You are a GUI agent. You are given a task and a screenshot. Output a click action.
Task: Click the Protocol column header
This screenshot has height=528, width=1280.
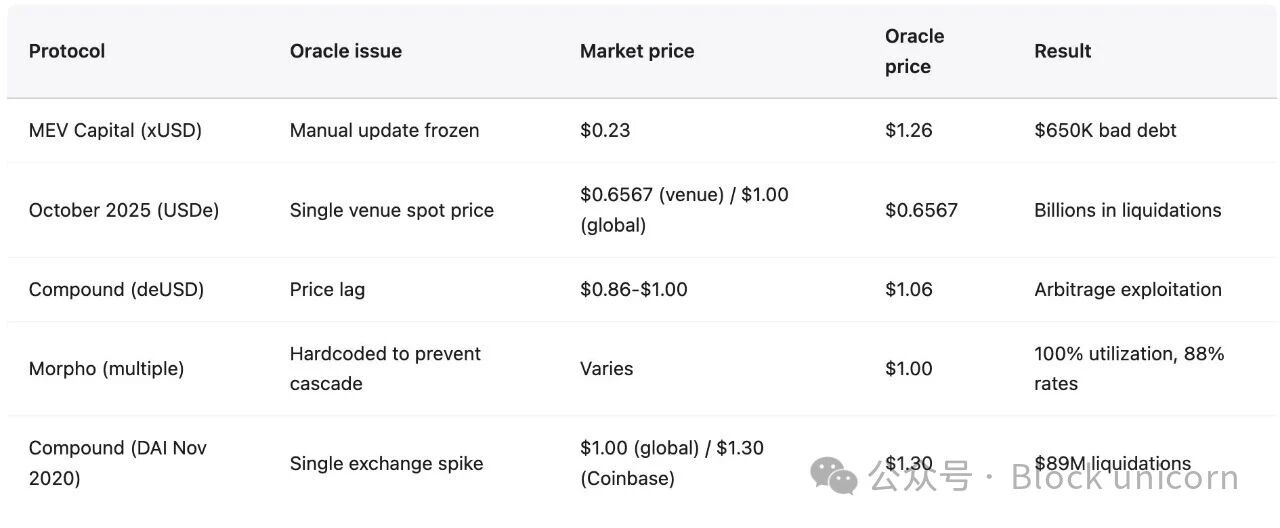coord(67,51)
